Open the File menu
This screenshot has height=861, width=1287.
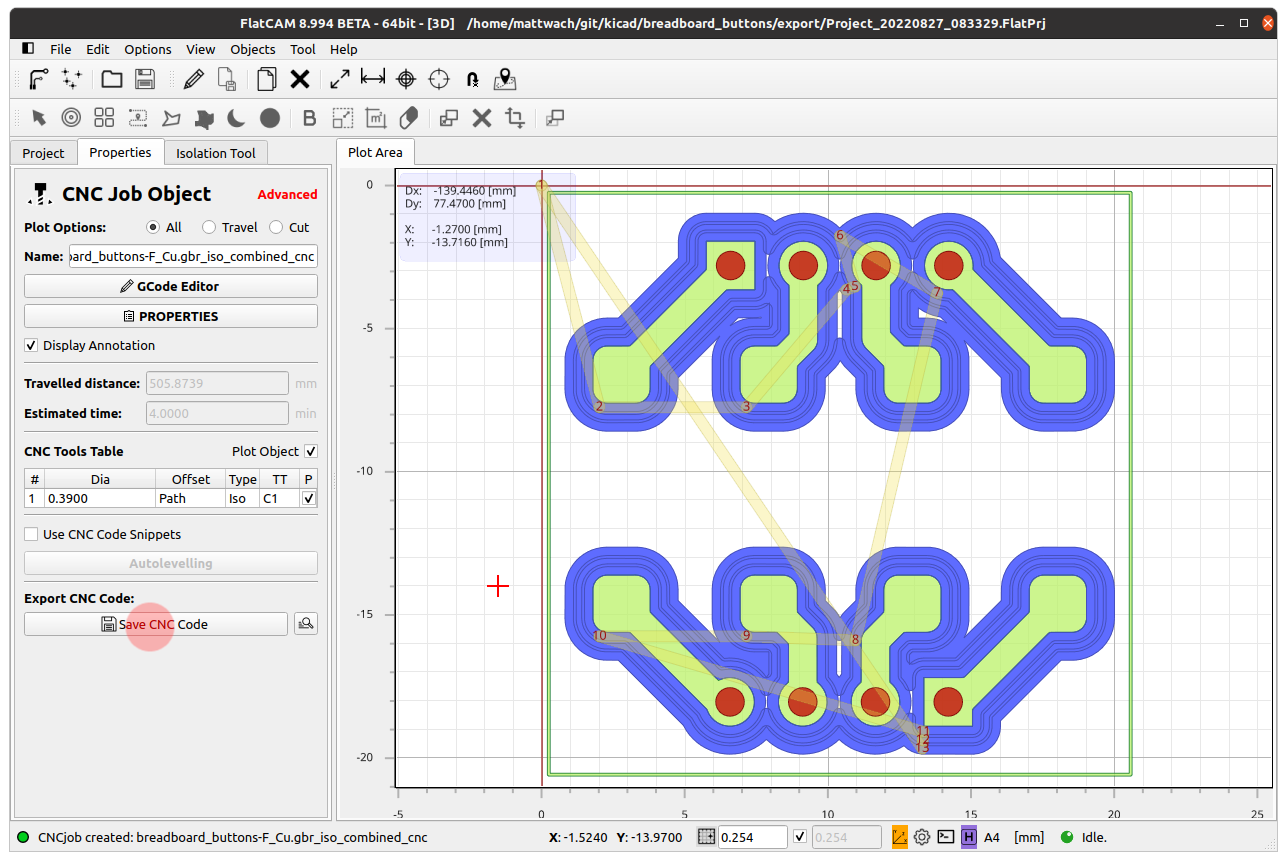pyautogui.click(x=61, y=49)
